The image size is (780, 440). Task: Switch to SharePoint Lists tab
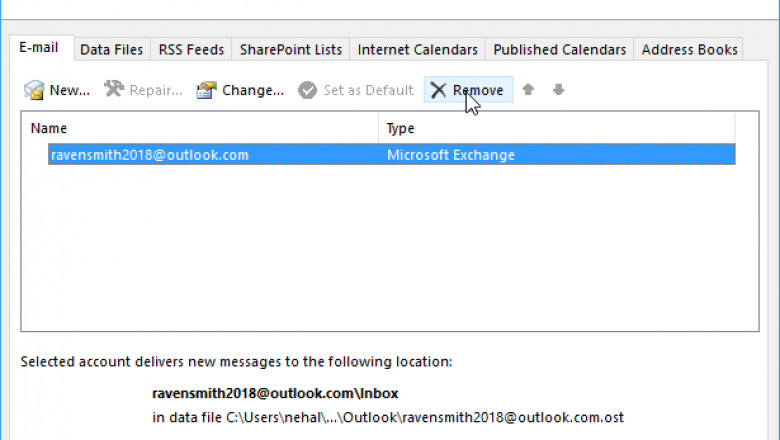[x=291, y=50]
